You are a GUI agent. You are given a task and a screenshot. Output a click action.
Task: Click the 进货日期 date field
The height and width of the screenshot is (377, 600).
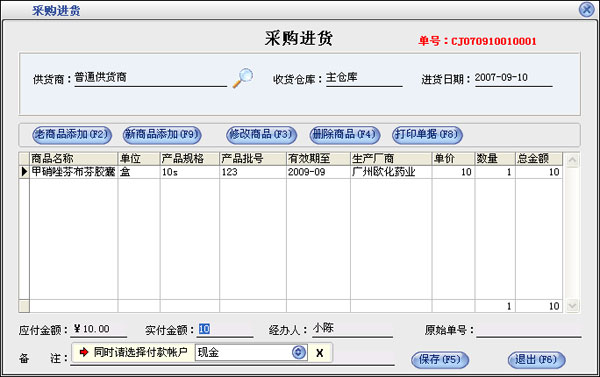[x=514, y=78]
